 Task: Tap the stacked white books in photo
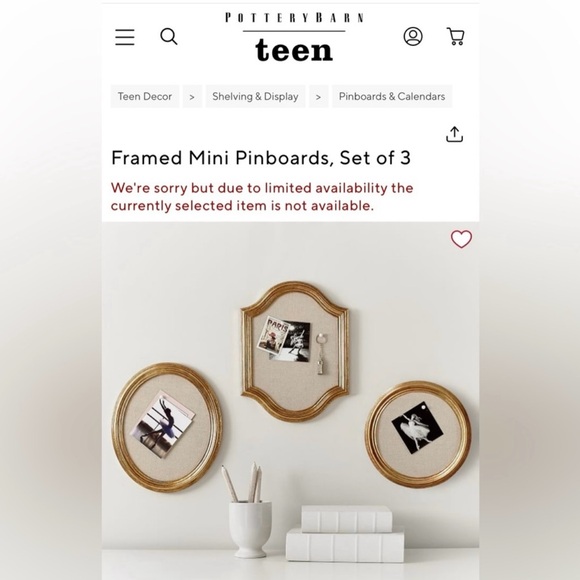345,534
